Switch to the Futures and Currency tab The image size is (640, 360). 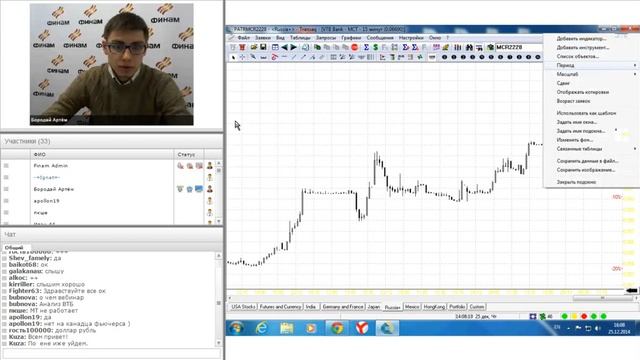[280, 307]
